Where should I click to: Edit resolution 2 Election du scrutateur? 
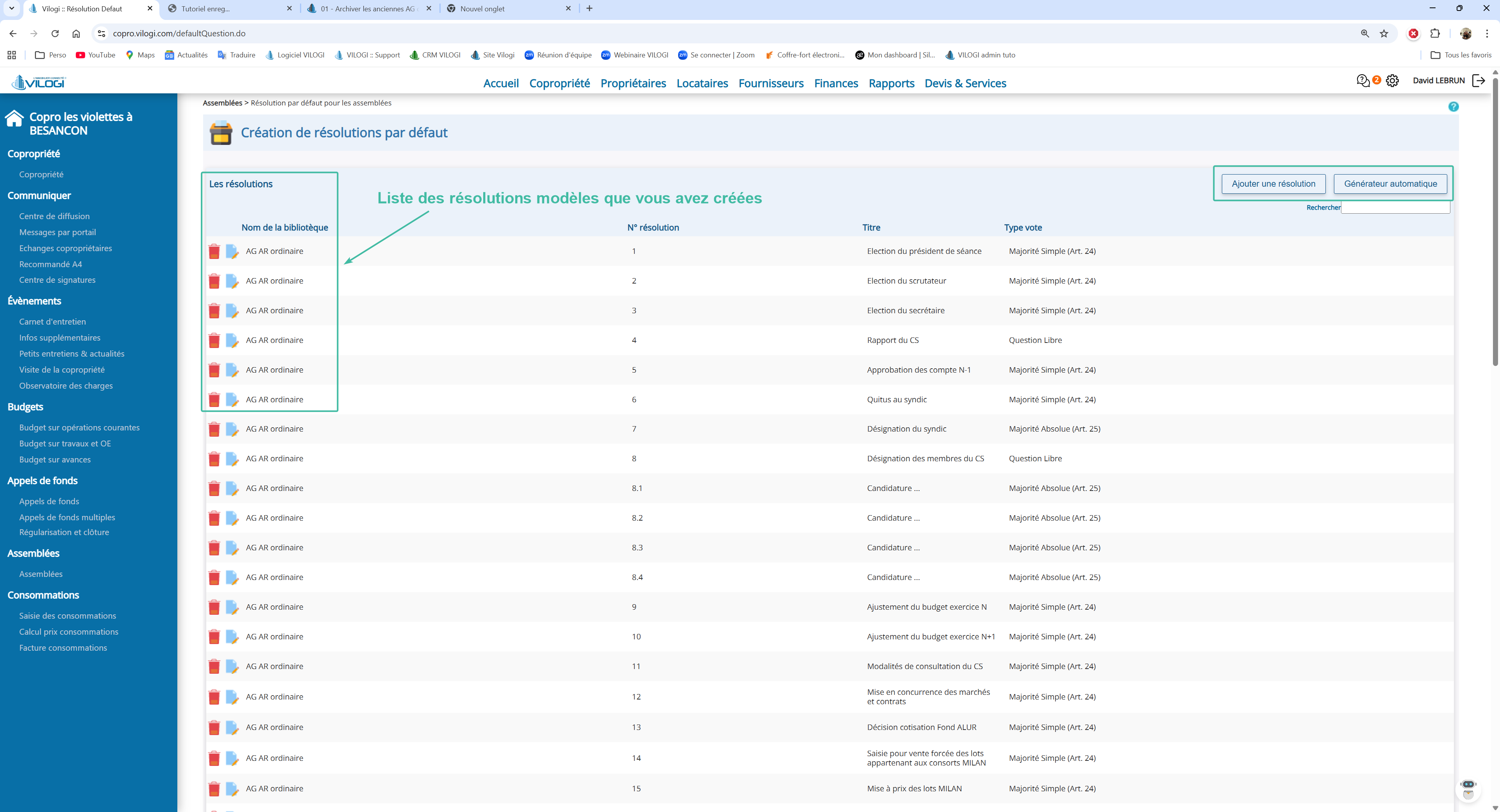[x=232, y=281]
